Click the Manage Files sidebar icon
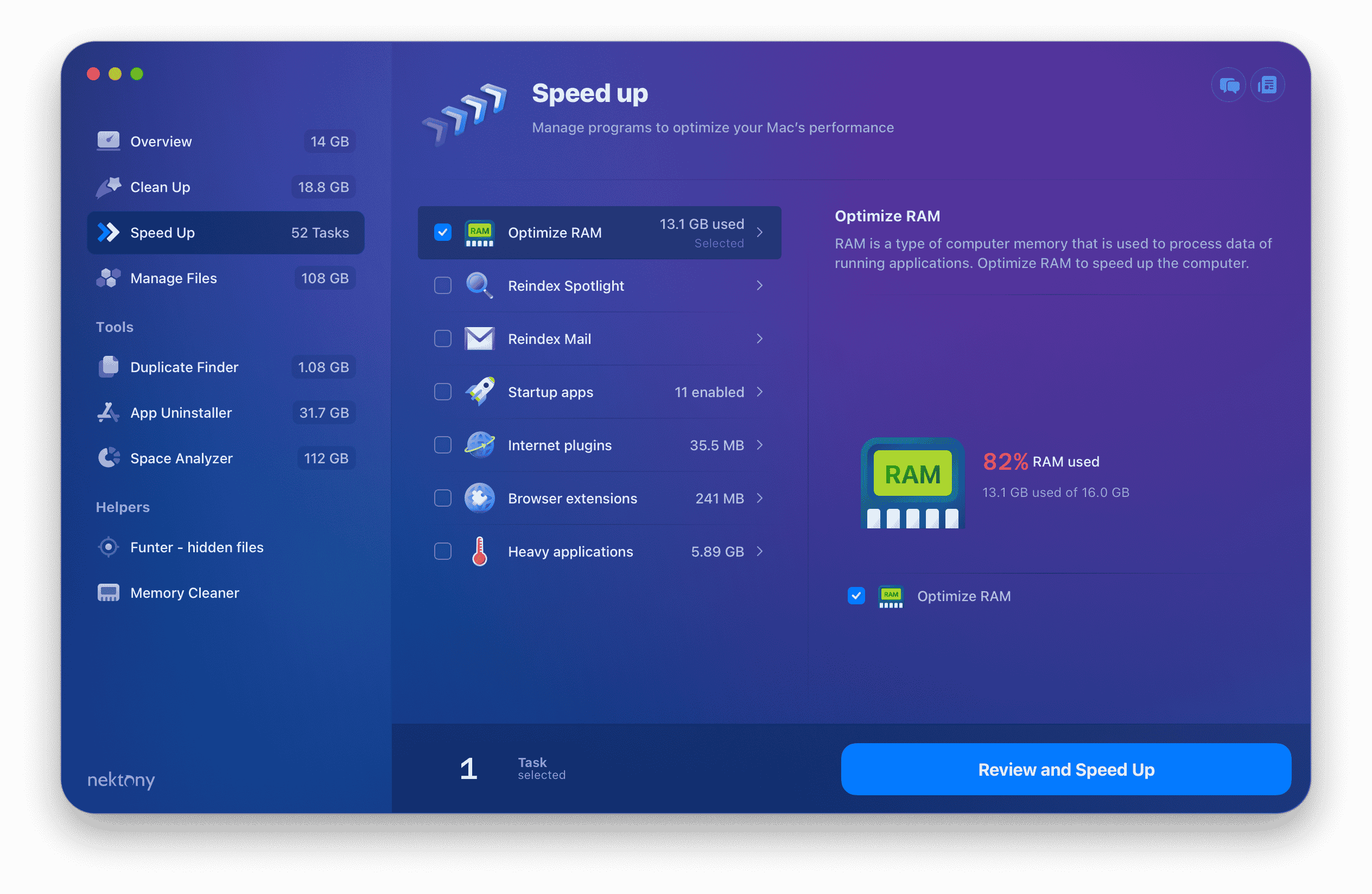Image resolution: width=1372 pixels, height=894 pixels. pyautogui.click(x=108, y=278)
